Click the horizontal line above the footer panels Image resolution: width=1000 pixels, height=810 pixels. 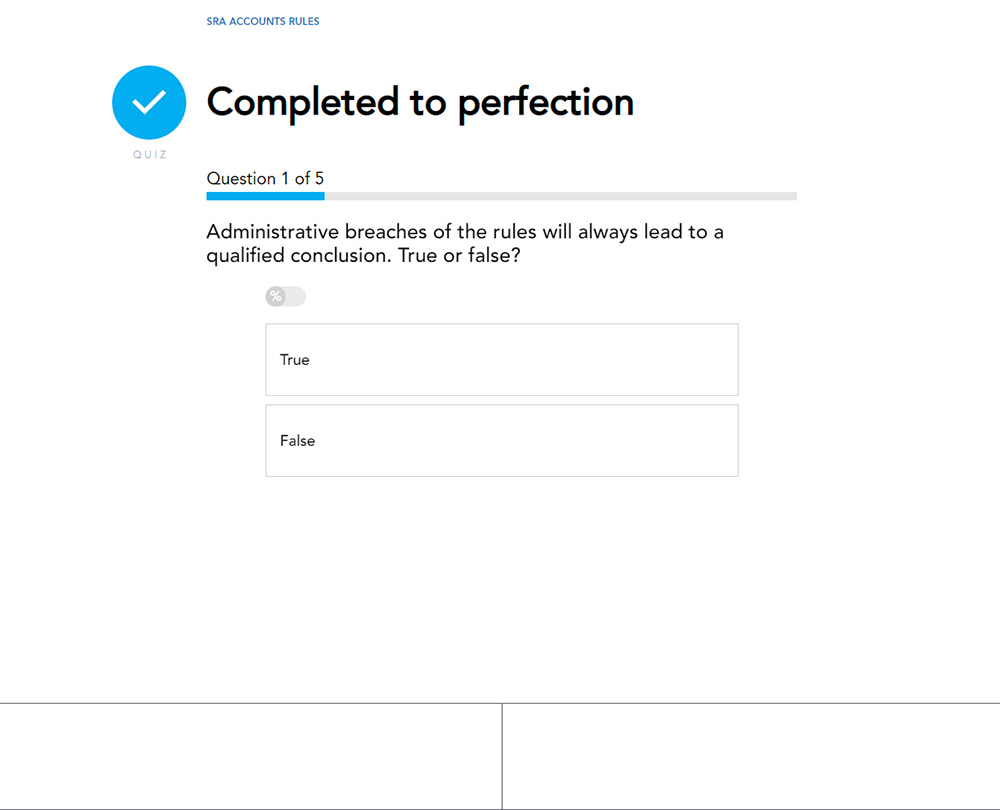coord(500,703)
